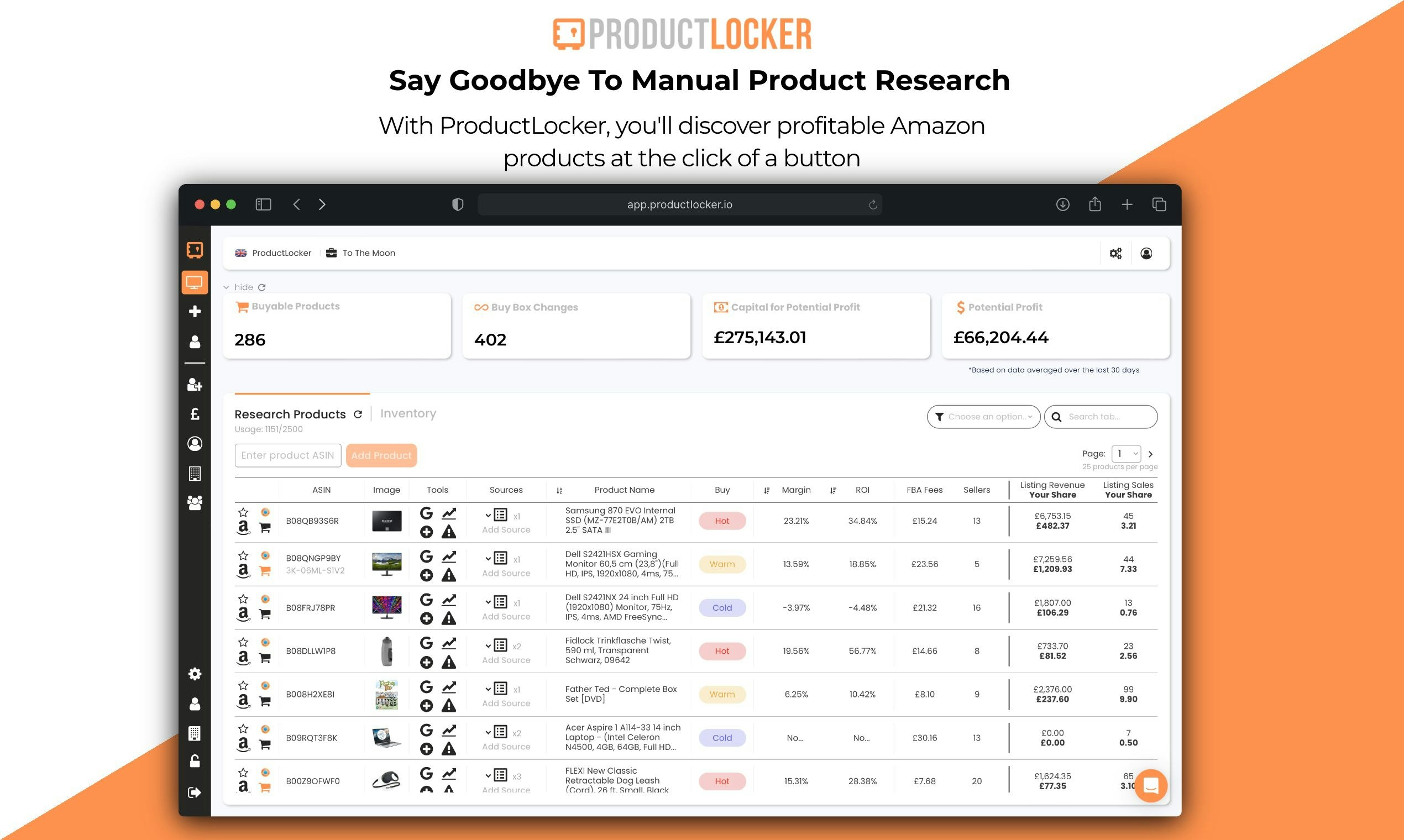Refresh Research Products with the reload icon
Image resolution: width=1404 pixels, height=840 pixels.
(358, 414)
